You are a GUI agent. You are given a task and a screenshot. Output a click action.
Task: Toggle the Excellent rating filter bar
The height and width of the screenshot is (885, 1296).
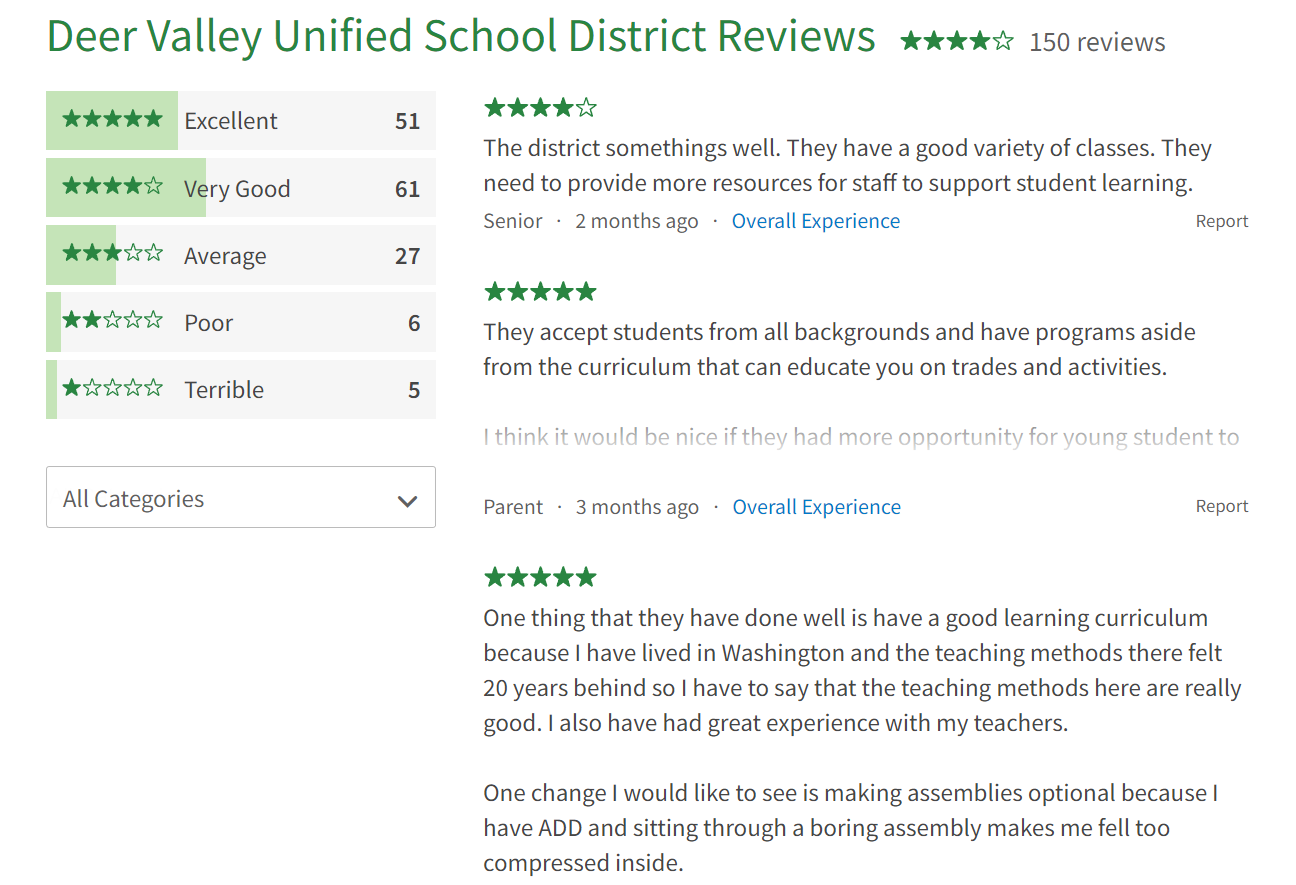pyautogui.click(x=240, y=120)
